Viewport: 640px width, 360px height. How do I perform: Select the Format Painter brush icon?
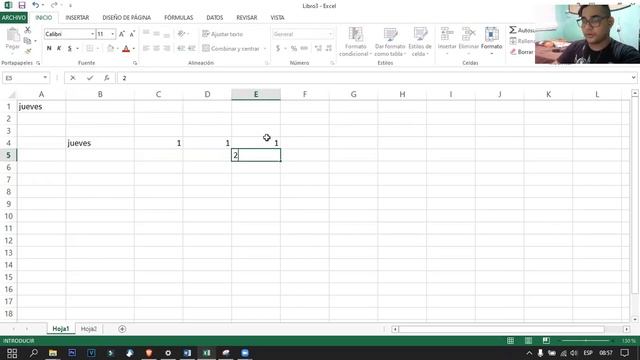click(x=27, y=51)
